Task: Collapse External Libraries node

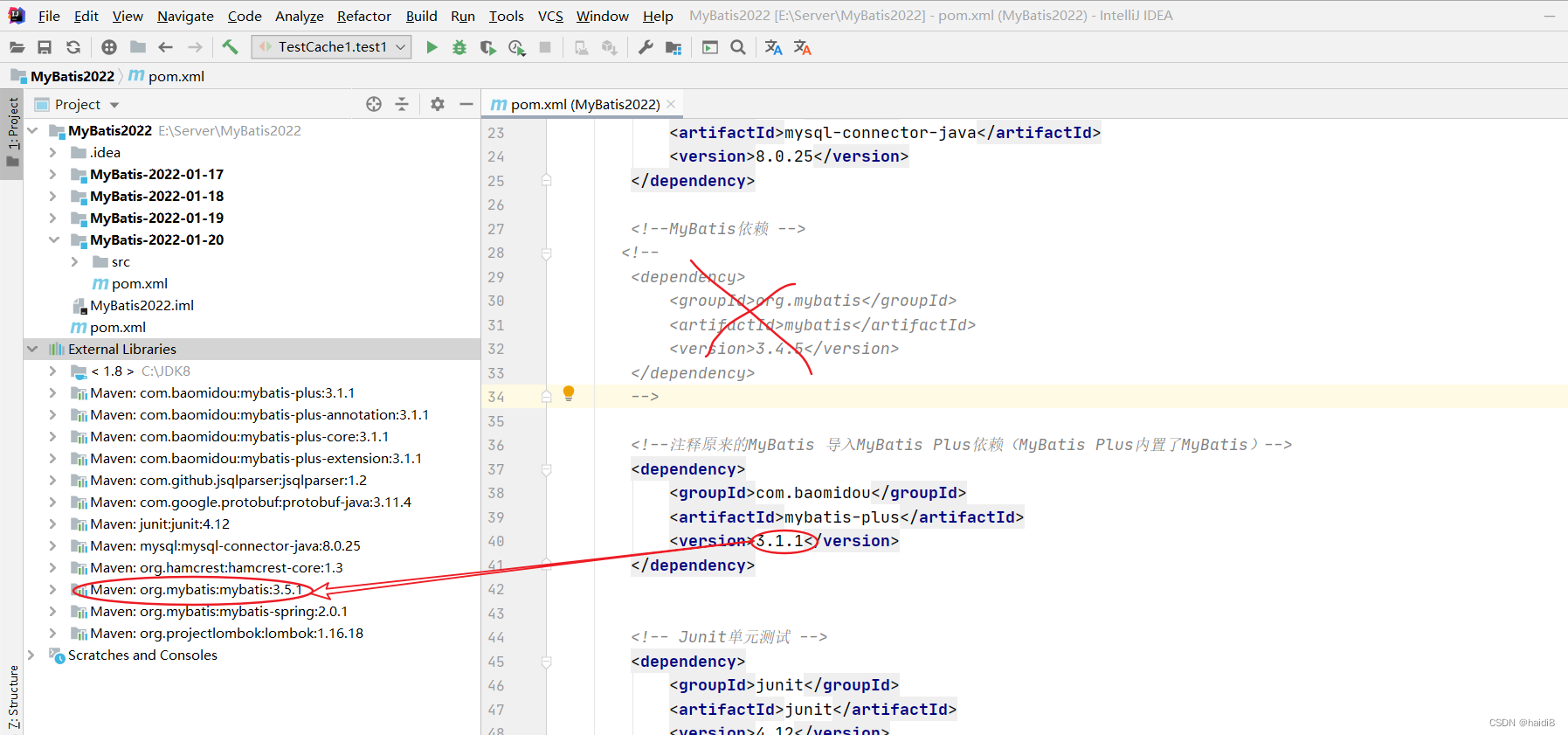Action: (31, 349)
